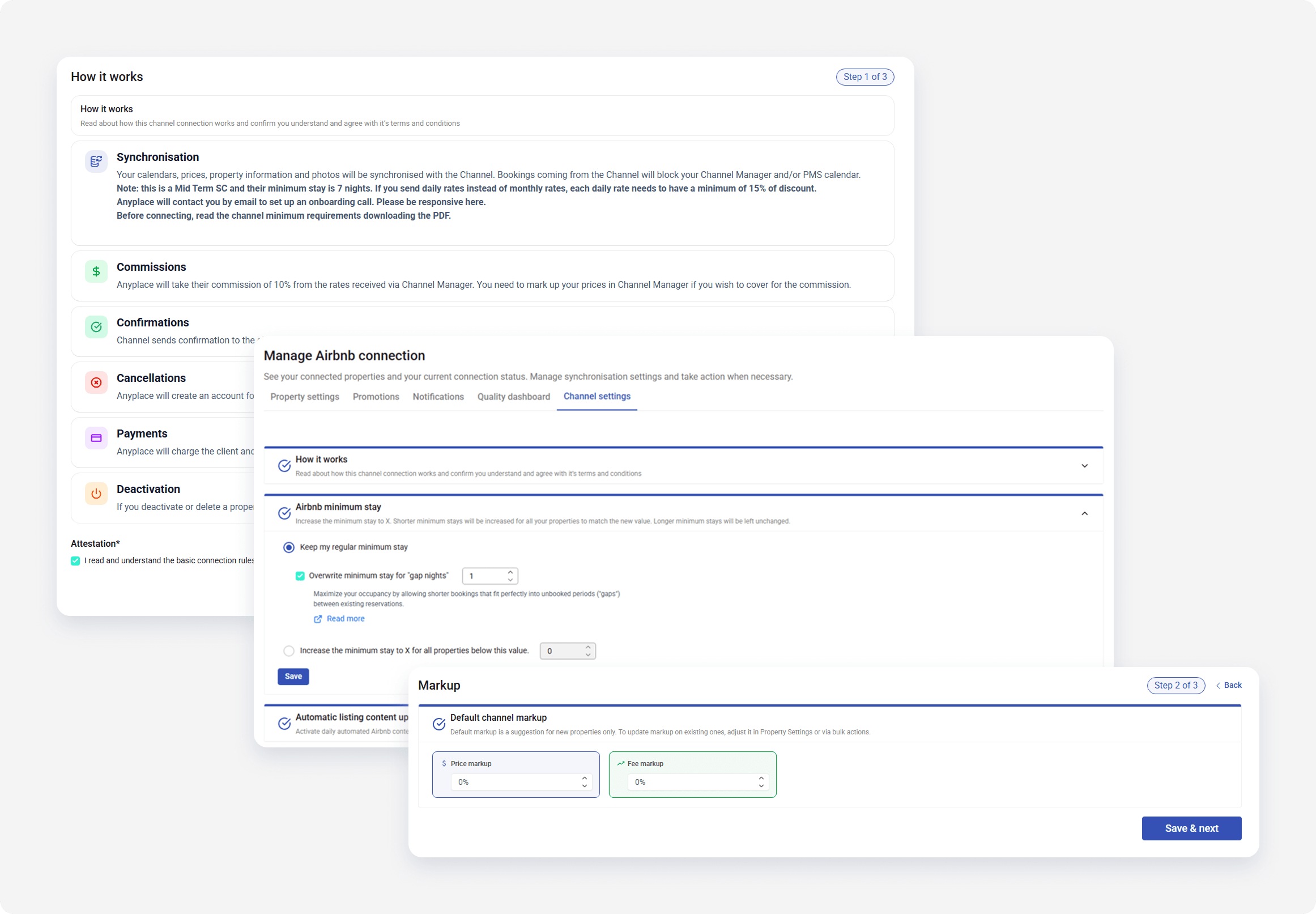Click the Automatic listing content heading
The width and height of the screenshot is (1316, 914).
(352, 717)
